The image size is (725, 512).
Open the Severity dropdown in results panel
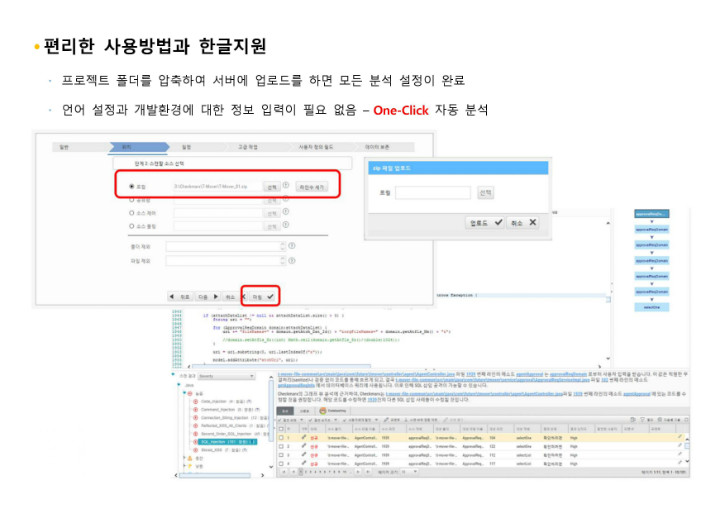coord(227,376)
